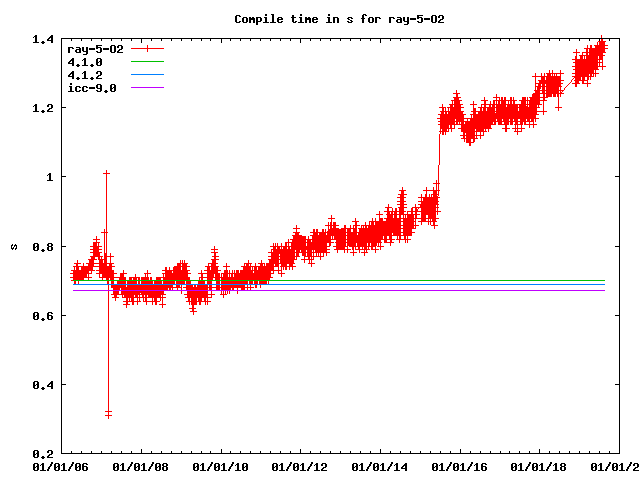Click the blue legend line sample for 4.1.2
Screen dimensions: 640x480
coord(149,74)
